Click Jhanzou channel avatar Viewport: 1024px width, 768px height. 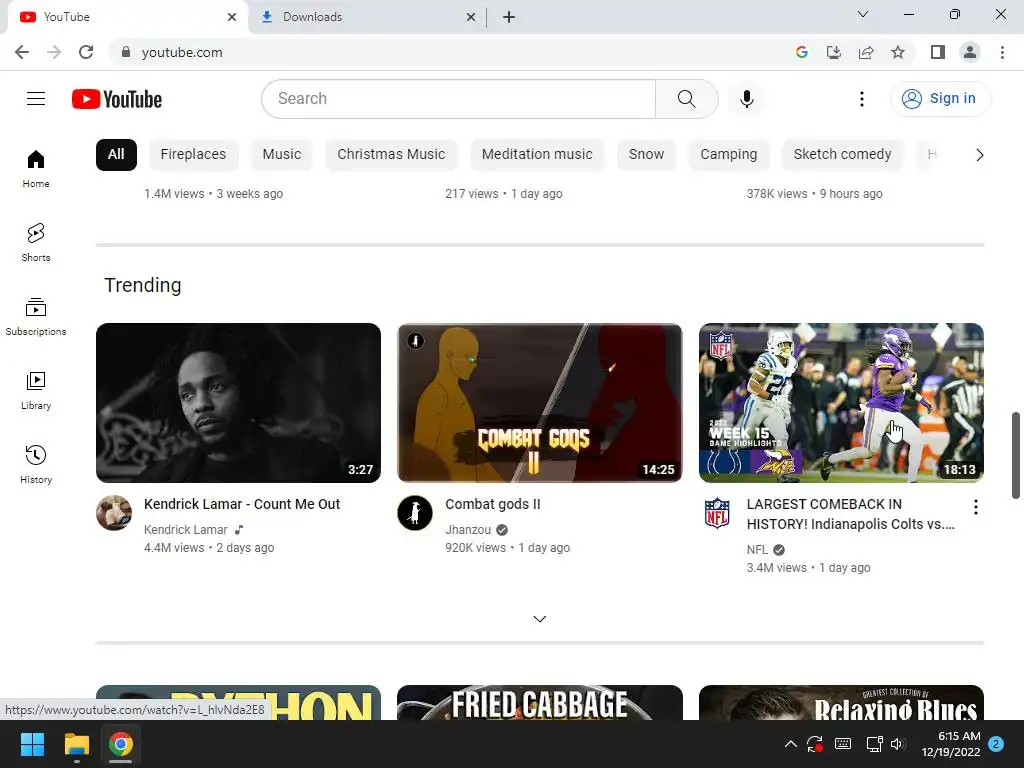415,513
